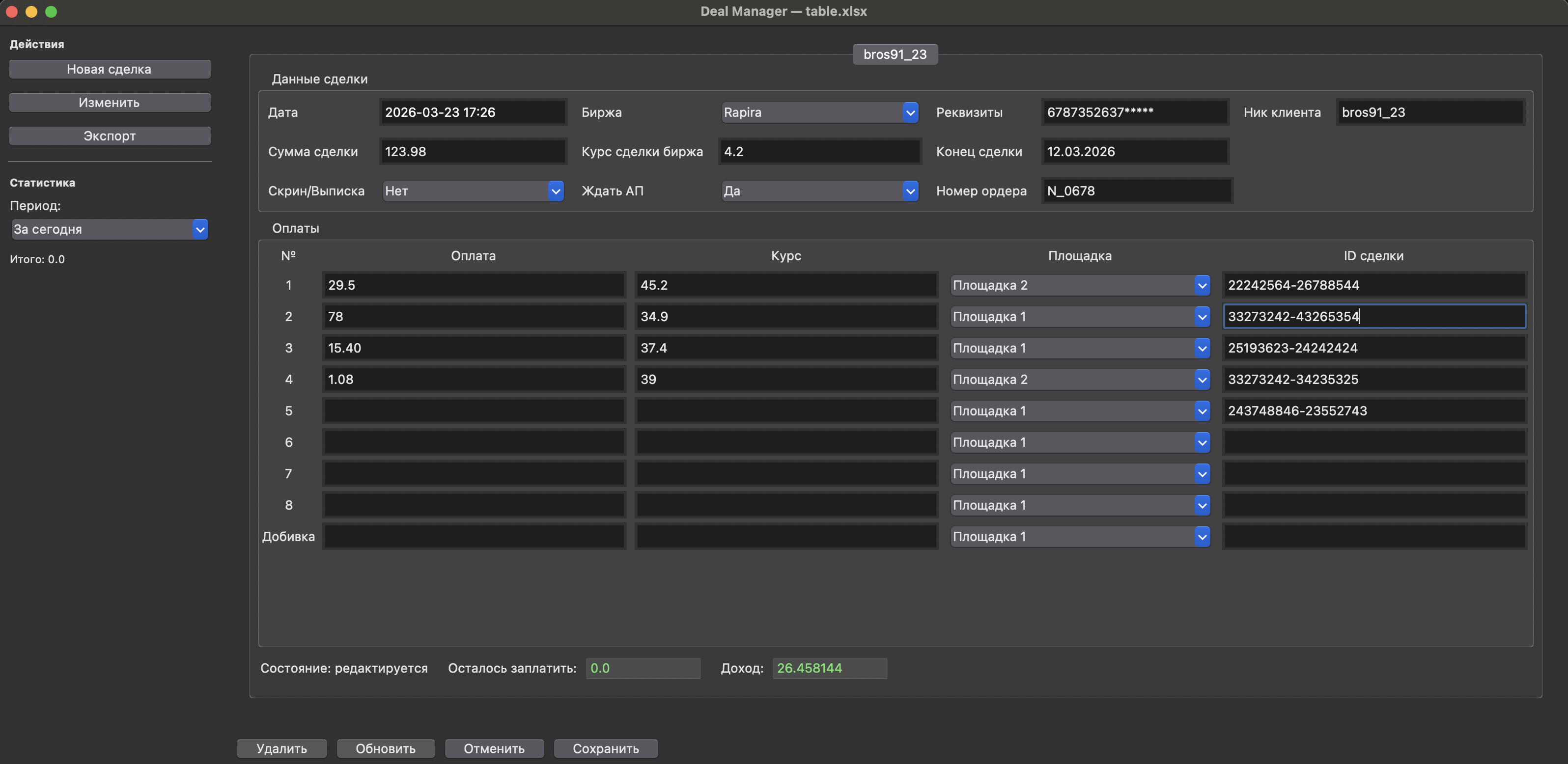Viewport: 1568px width, 764px height.
Task: Click the Курс сделки биржа field
Action: [x=819, y=151]
